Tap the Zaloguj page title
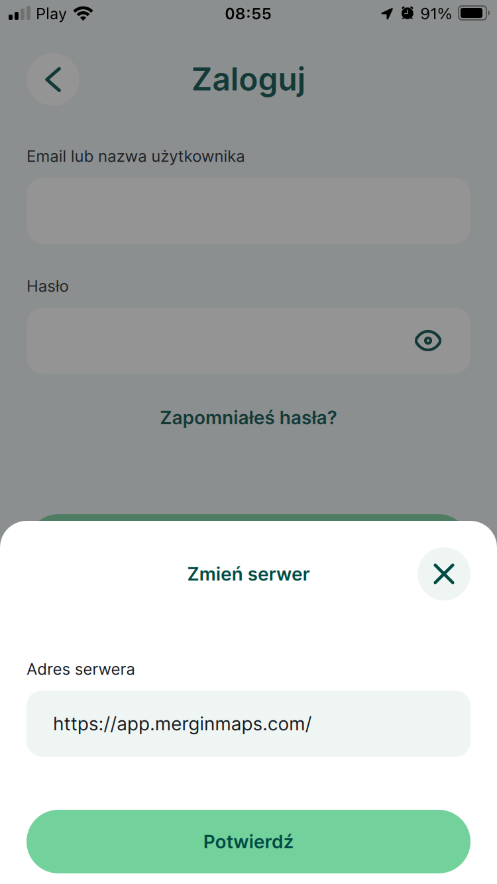Image resolution: width=497 pixels, height=884 pixels. click(x=248, y=80)
